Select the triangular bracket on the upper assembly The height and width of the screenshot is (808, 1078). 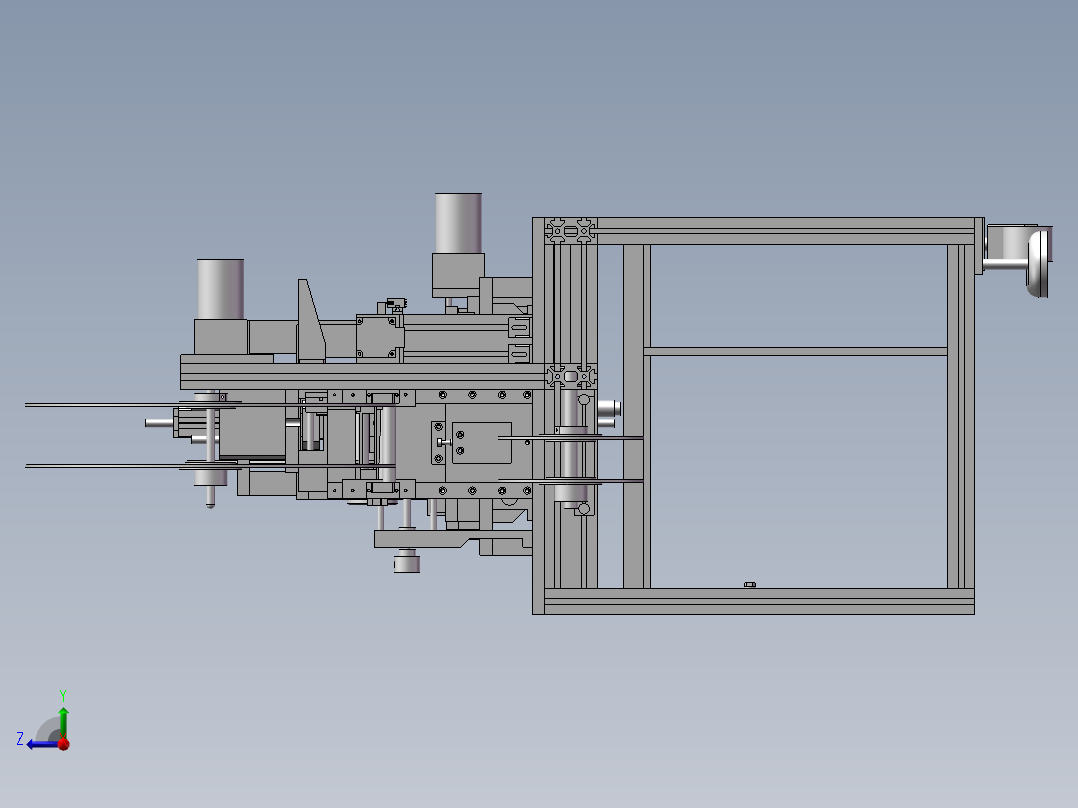point(311,320)
